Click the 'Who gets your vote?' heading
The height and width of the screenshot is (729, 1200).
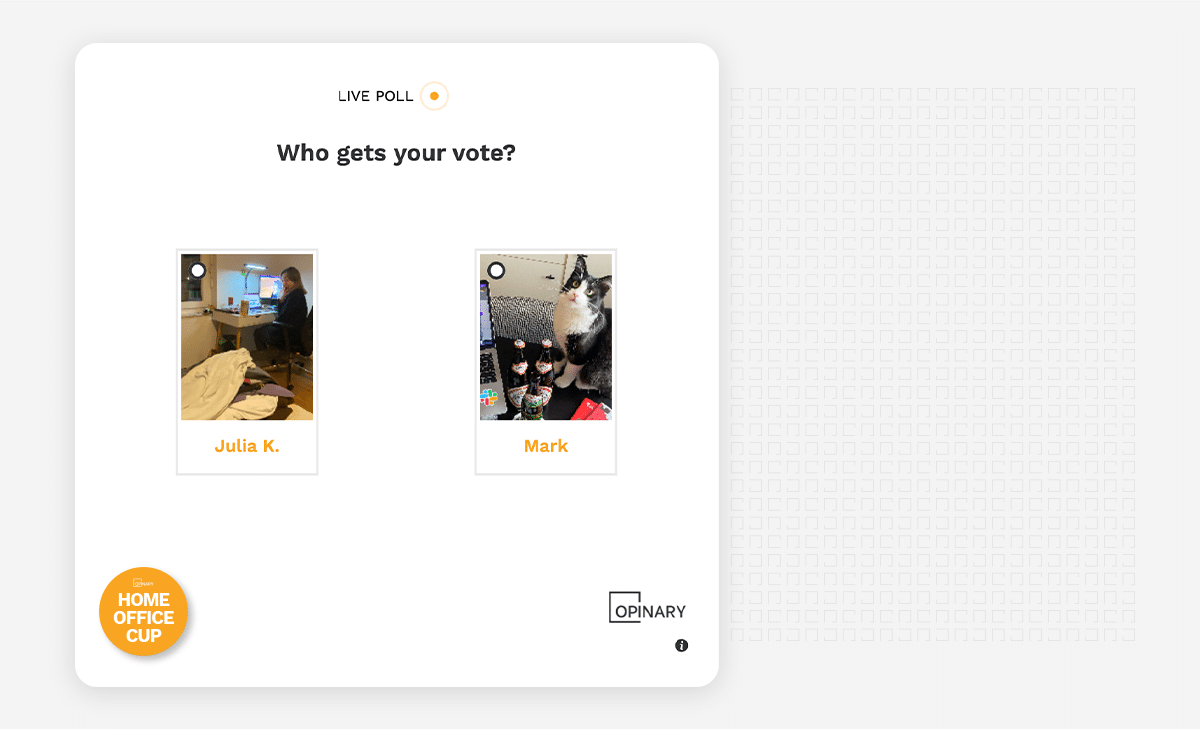click(396, 153)
